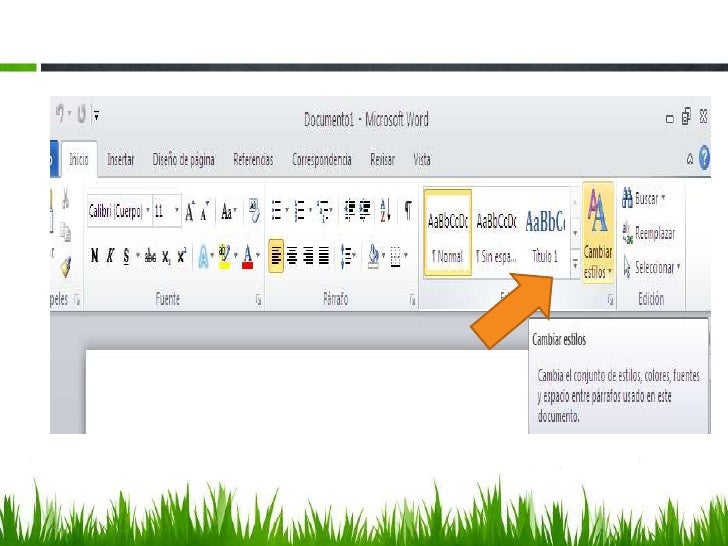Open the Vista ribbon tab
This screenshot has width=728, height=546.
tap(422, 160)
